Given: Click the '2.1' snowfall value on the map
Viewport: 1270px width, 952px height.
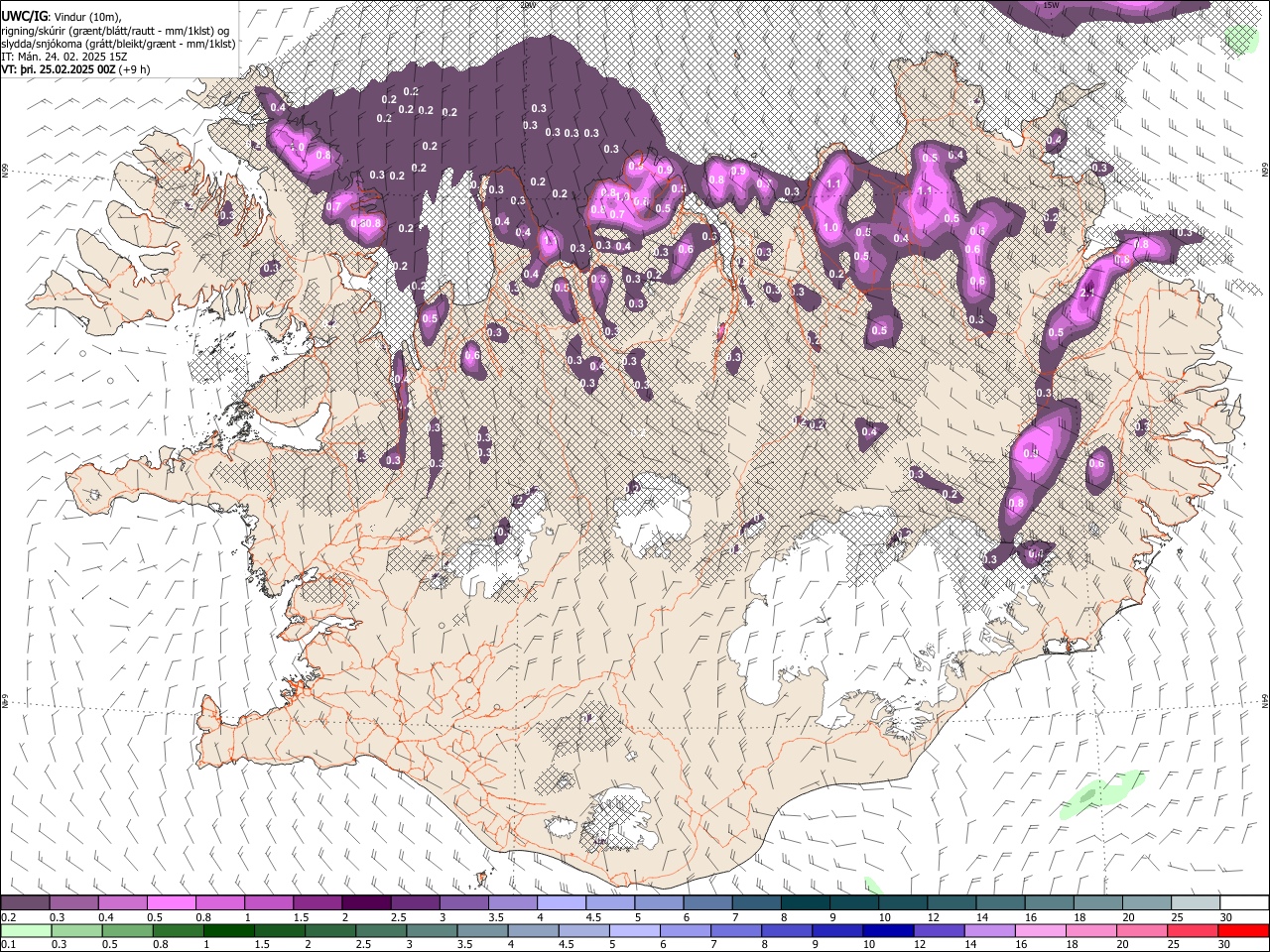Looking at the screenshot, I should pos(1086,293).
